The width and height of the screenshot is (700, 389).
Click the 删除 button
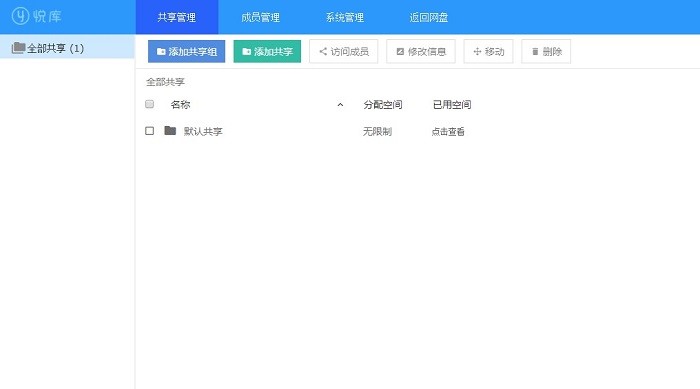coord(546,51)
